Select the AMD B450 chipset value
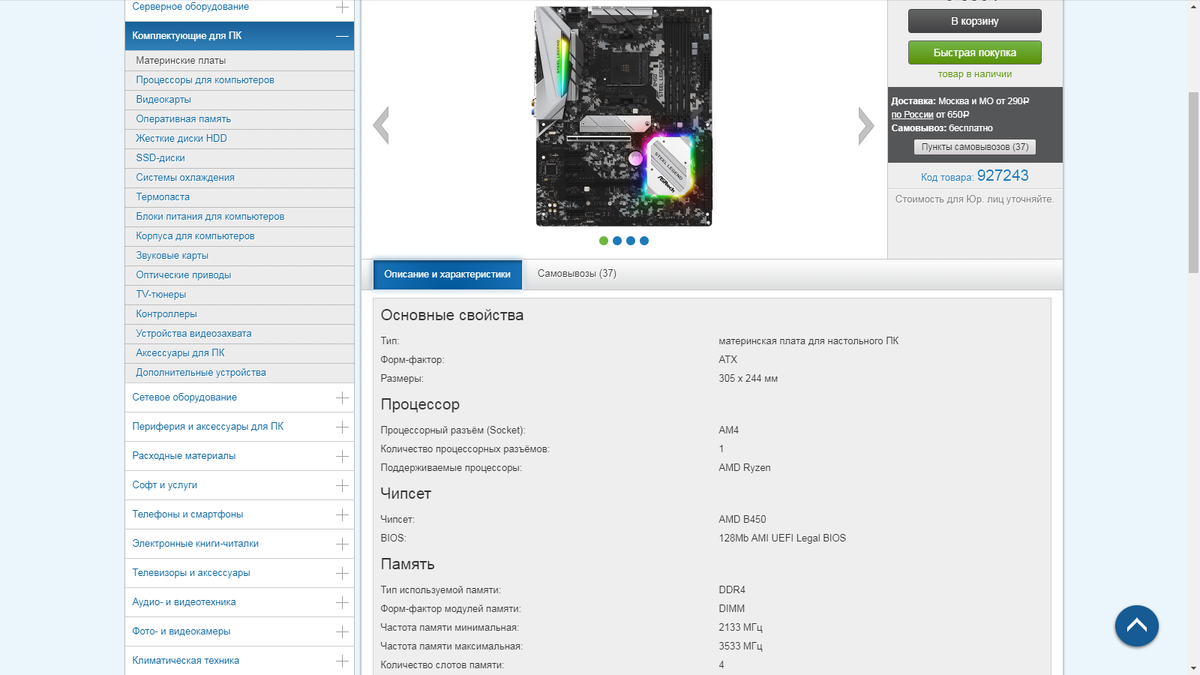 pos(743,520)
